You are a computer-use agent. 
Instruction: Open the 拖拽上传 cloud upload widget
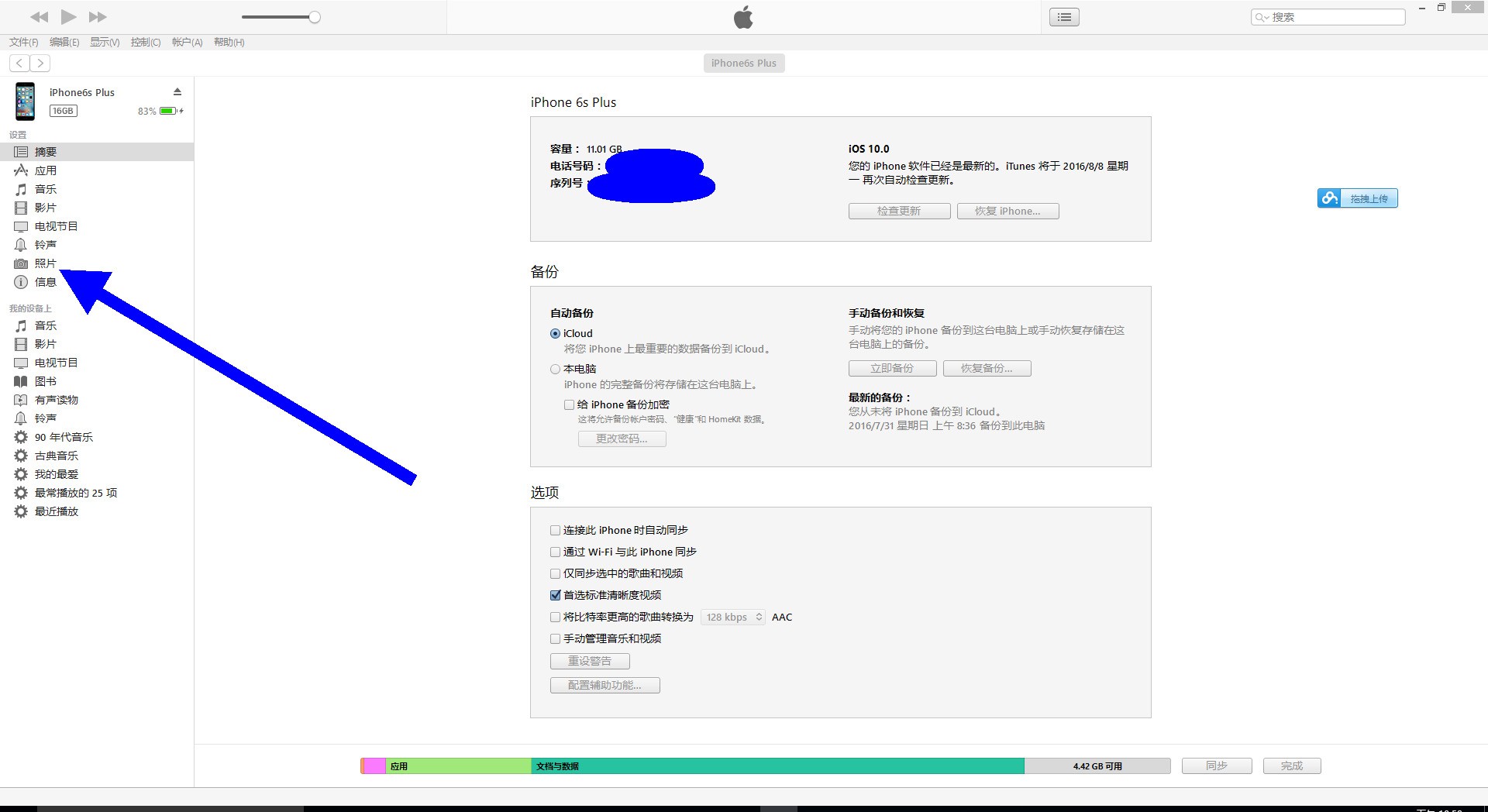click(1358, 198)
